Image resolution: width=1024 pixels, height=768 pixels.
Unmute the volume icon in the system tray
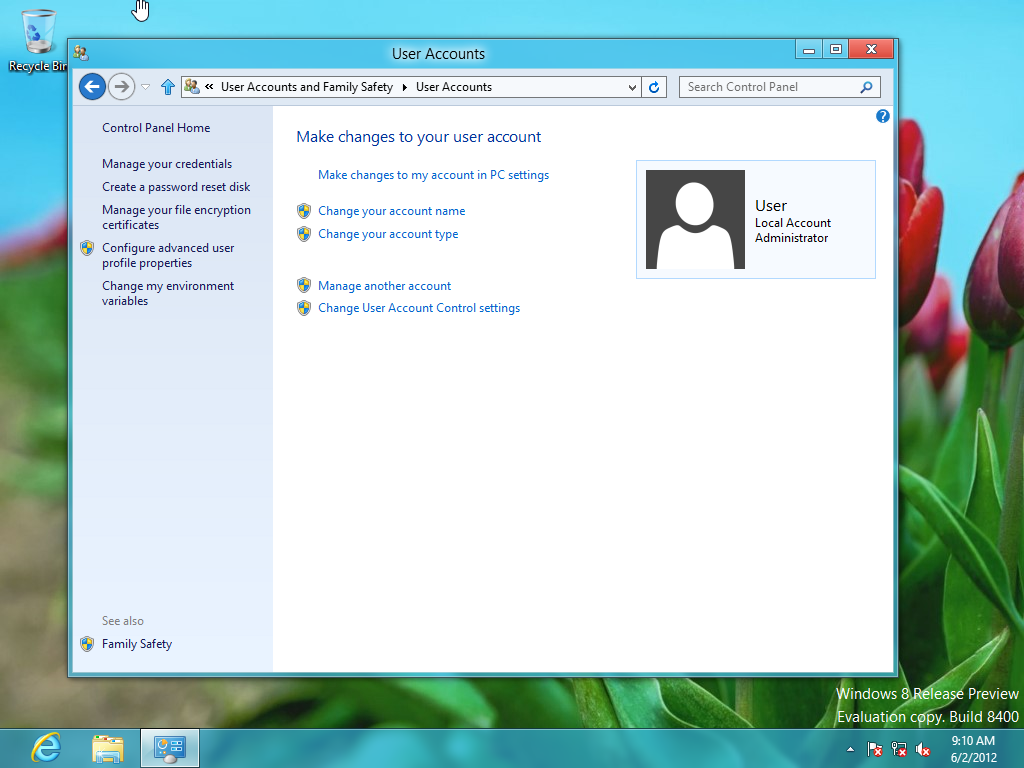point(923,748)
